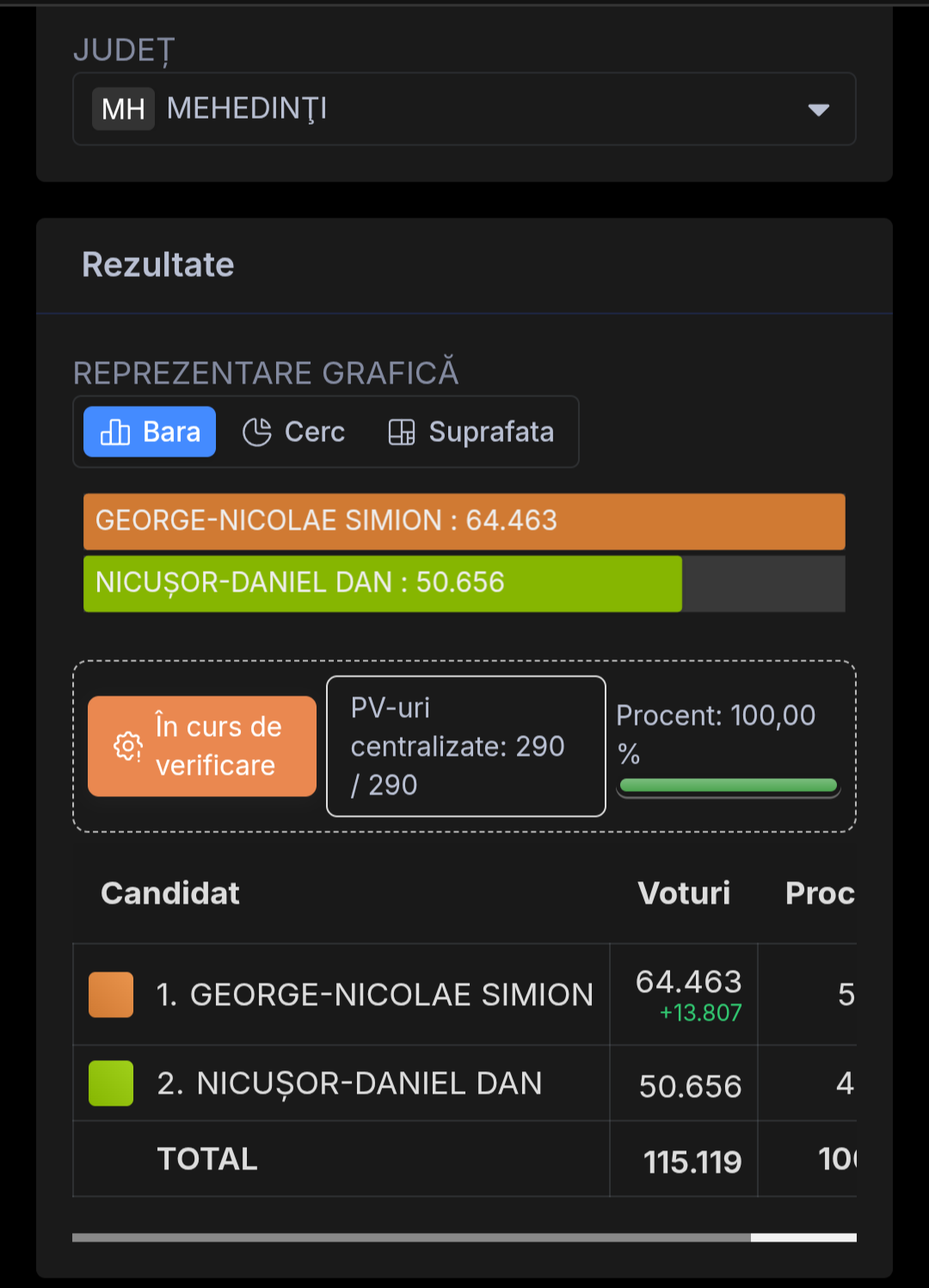Screen dimensions: 929x1288
Task: Click the 100% progress bar
Action: pos(728,785)
